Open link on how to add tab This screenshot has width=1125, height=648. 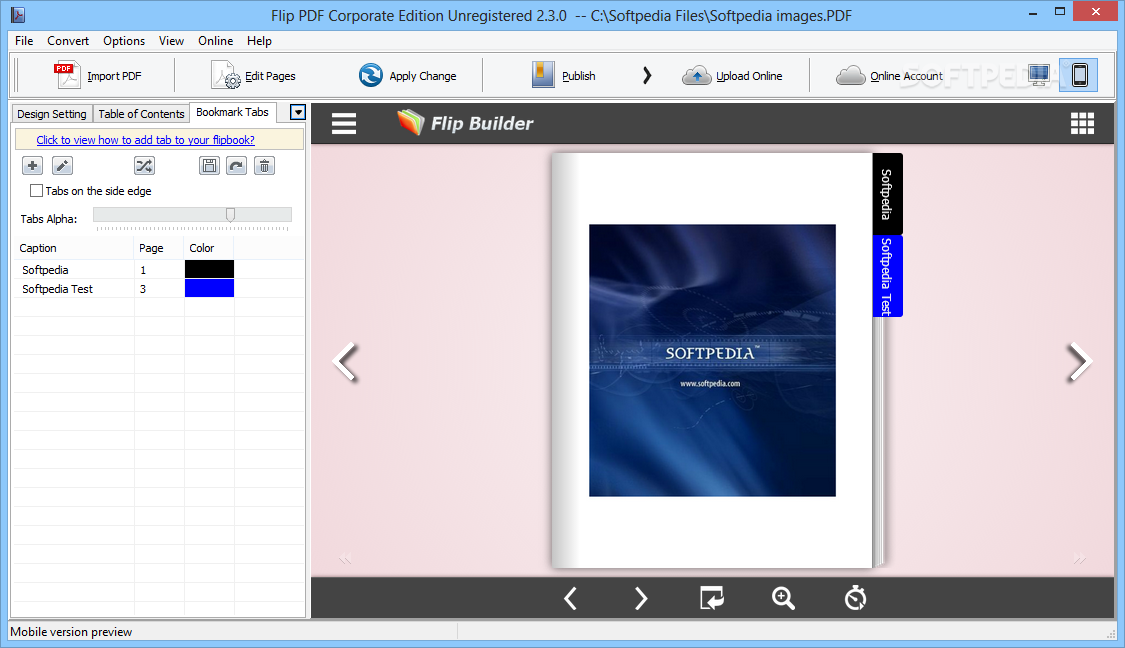(x=146, y=140)
